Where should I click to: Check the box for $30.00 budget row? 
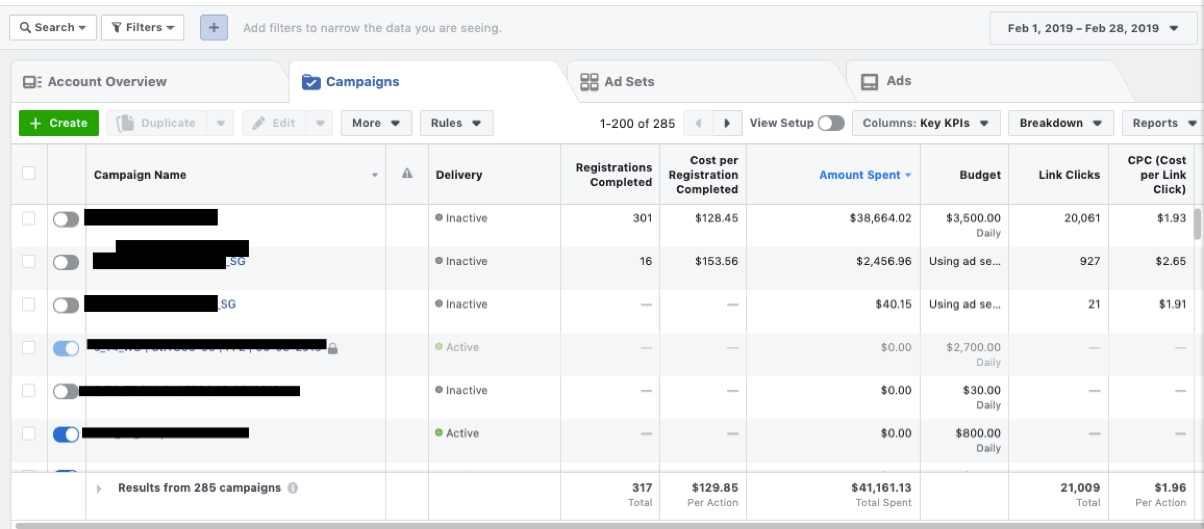pyautogui.click(x=28, y=390)
